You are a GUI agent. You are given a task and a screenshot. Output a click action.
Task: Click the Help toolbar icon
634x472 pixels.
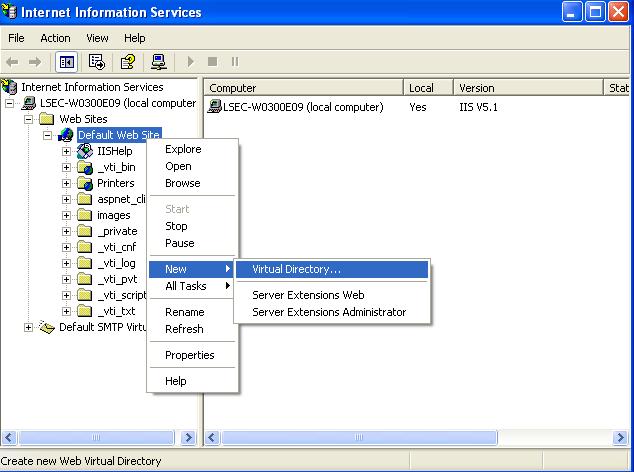coord(128,62)
